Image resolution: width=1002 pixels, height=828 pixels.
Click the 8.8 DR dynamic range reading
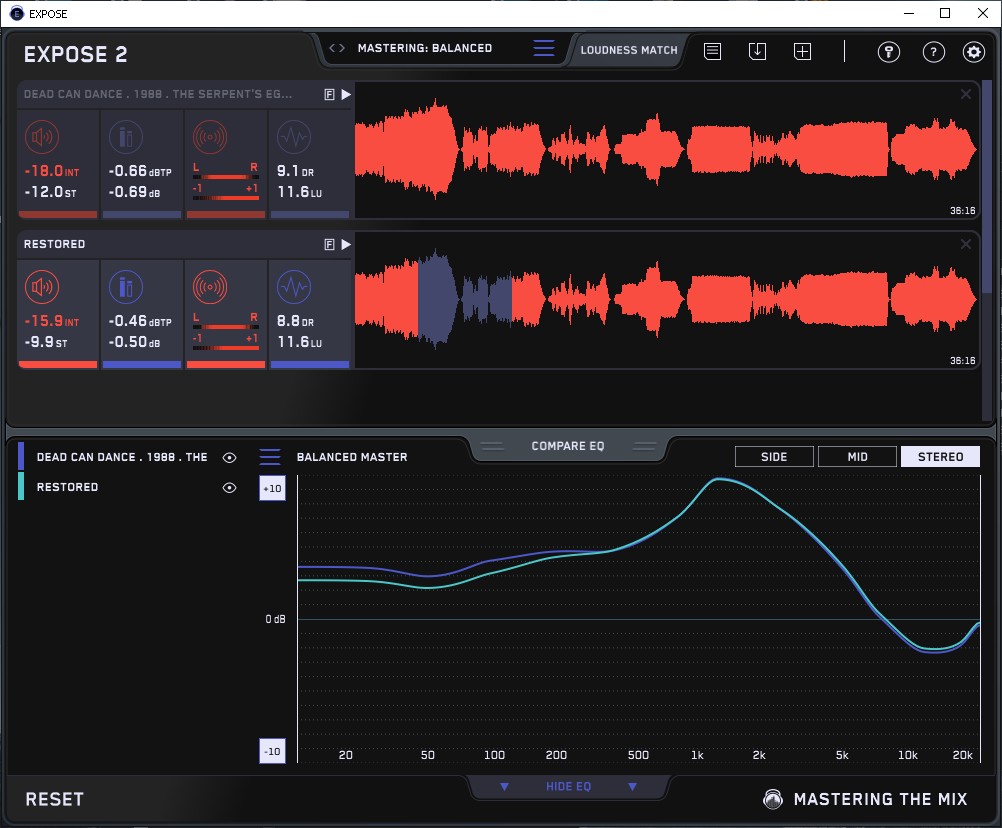295,321
